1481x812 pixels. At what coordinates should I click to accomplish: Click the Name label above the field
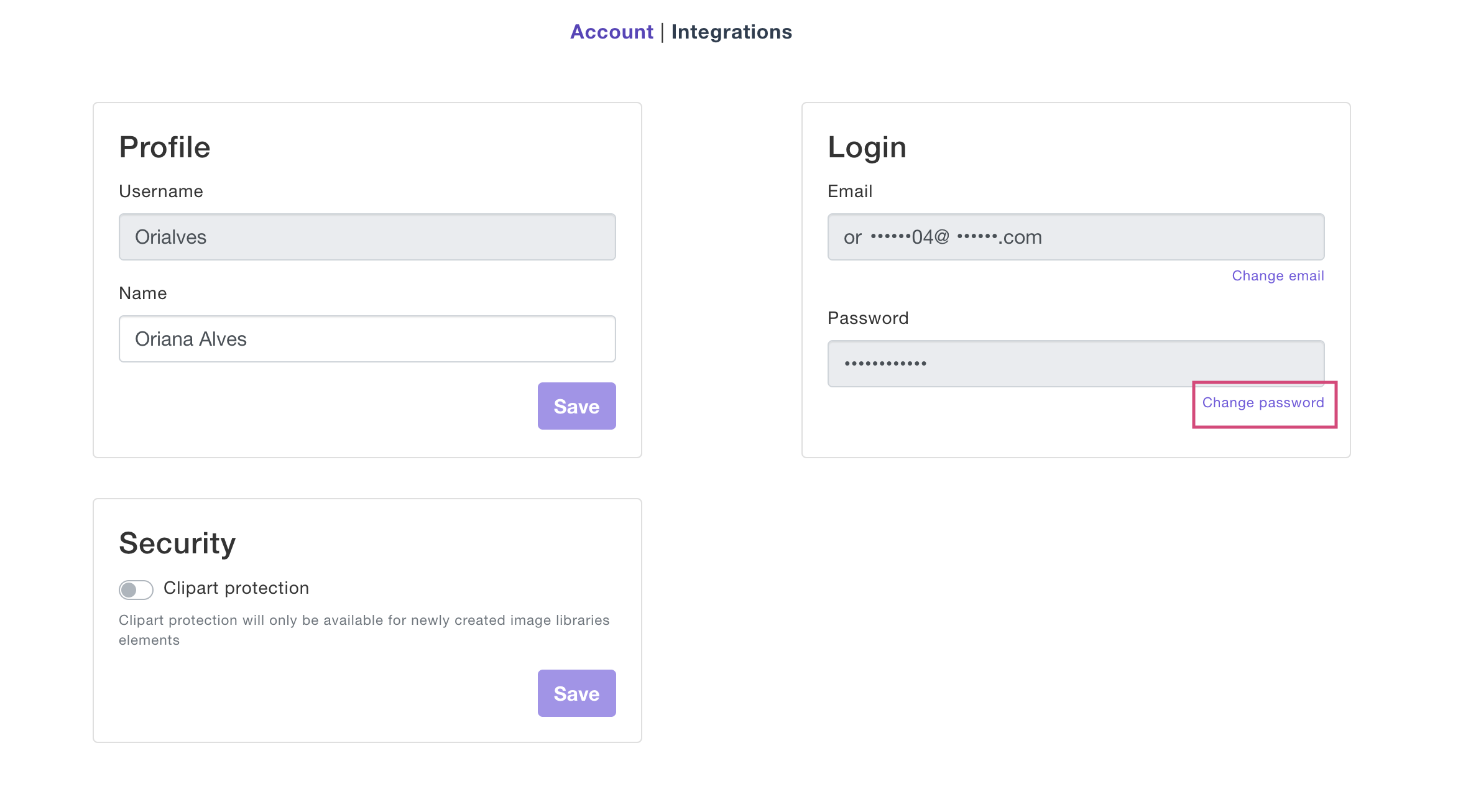pyautogui.click(x=142, y=293)
